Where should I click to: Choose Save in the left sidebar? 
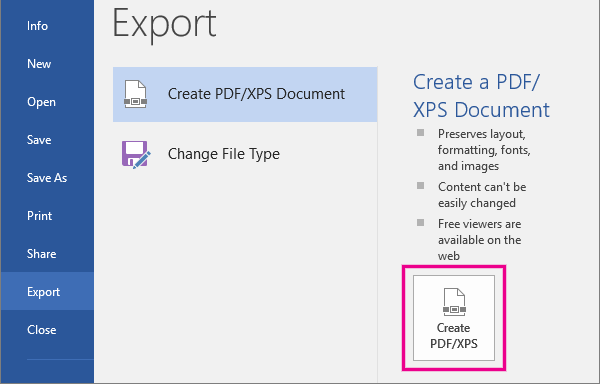point(47,140)
